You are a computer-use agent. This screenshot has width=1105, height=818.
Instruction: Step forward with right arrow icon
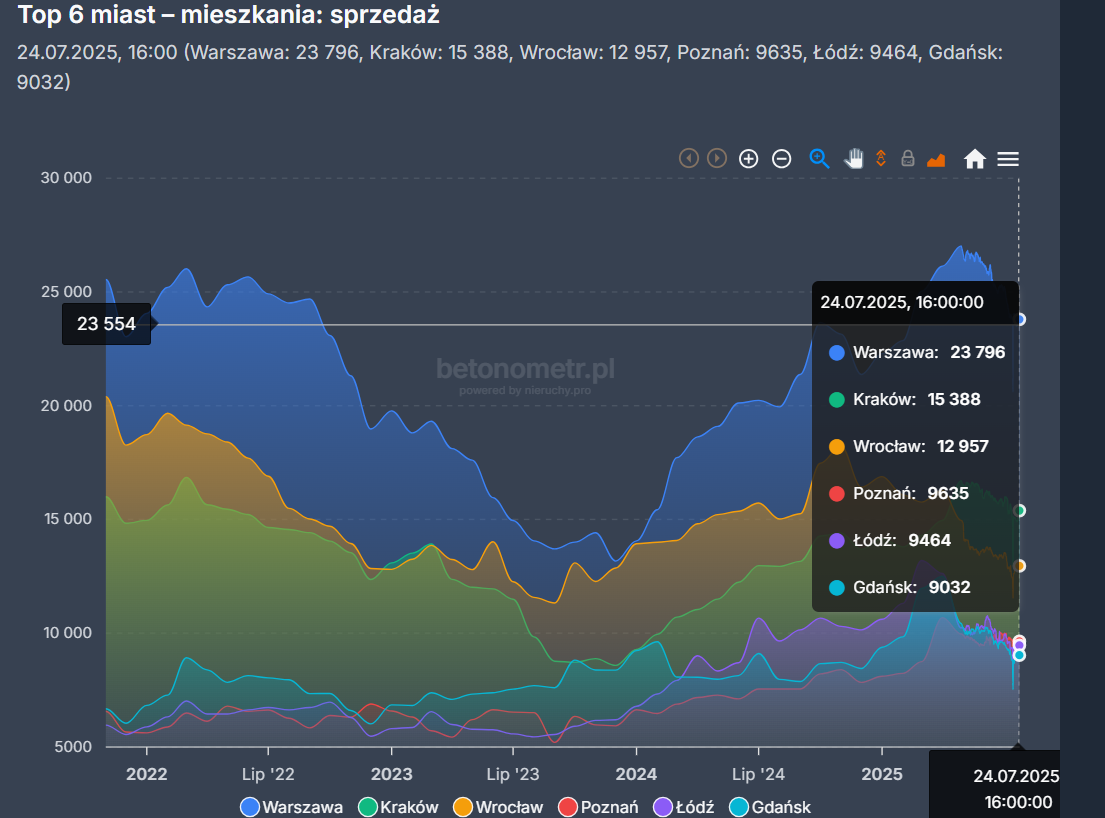(x=716, y=158)
